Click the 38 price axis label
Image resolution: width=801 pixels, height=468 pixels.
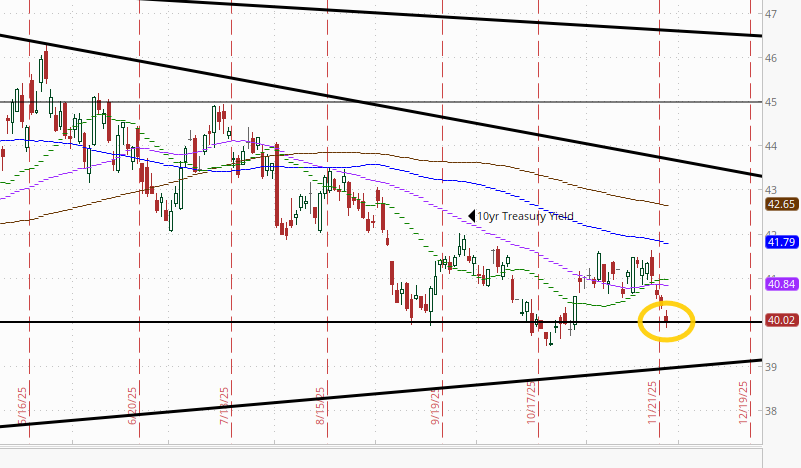click(771, 411)
